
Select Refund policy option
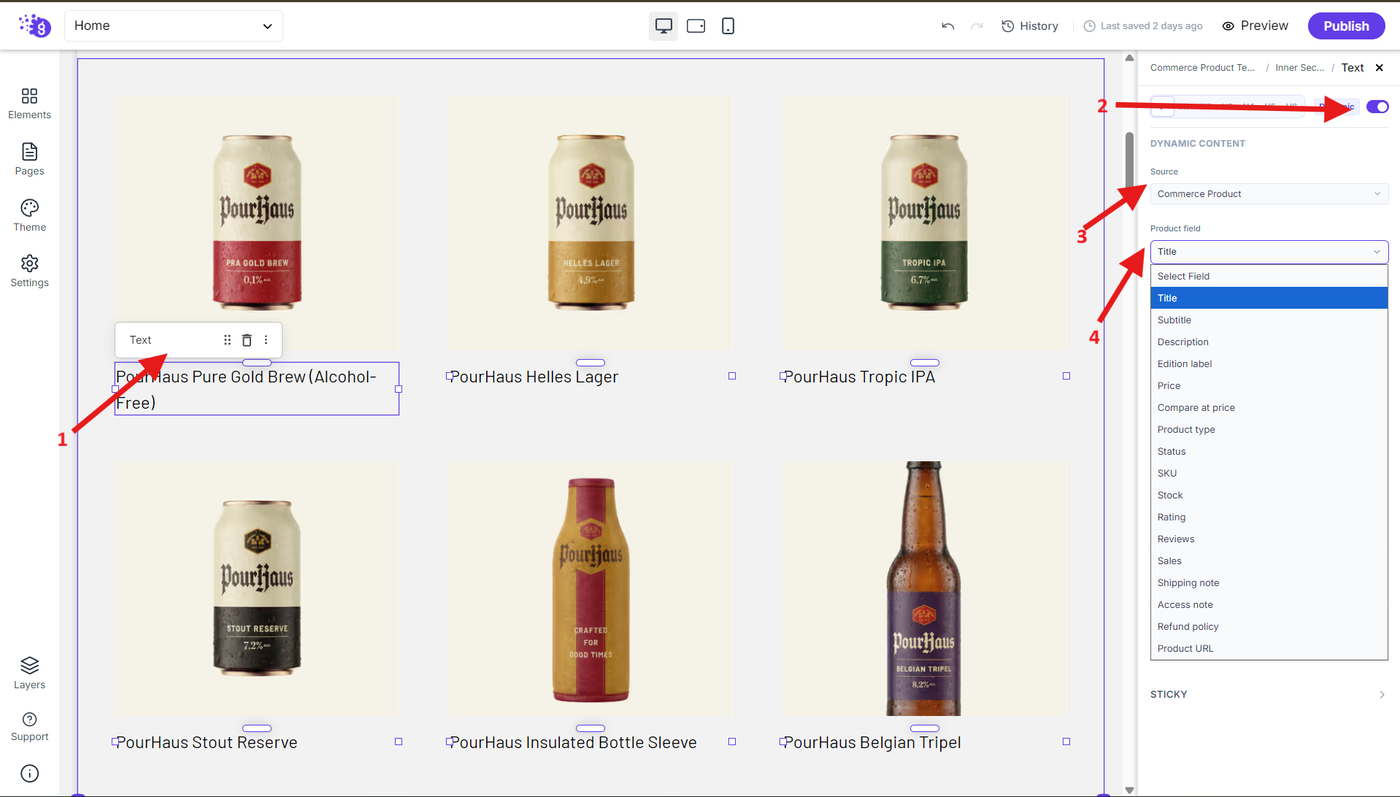pos(1269,627)
